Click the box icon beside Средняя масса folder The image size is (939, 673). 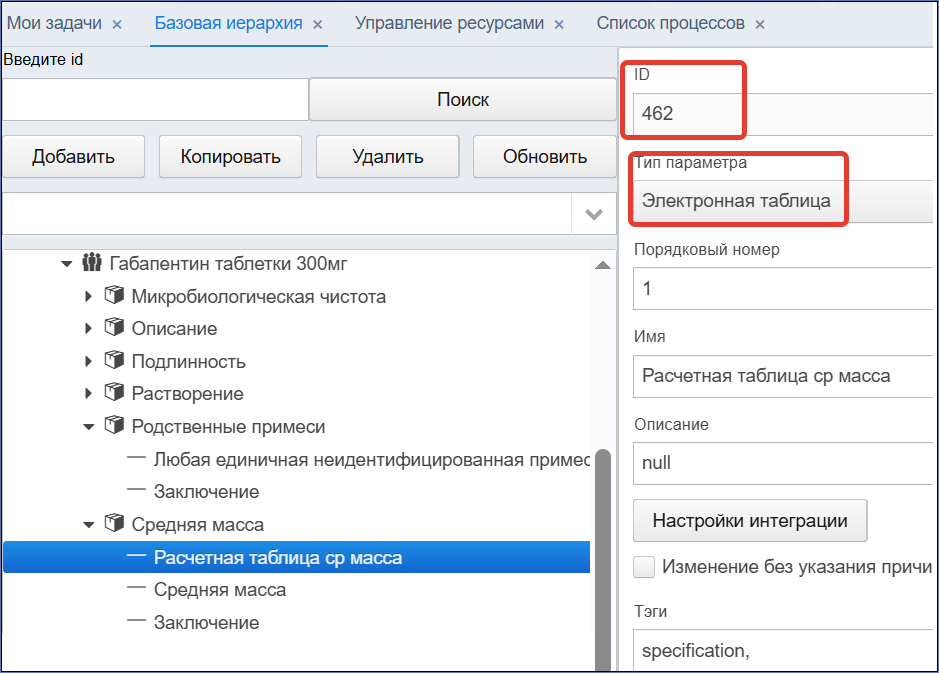click(114, 523)
